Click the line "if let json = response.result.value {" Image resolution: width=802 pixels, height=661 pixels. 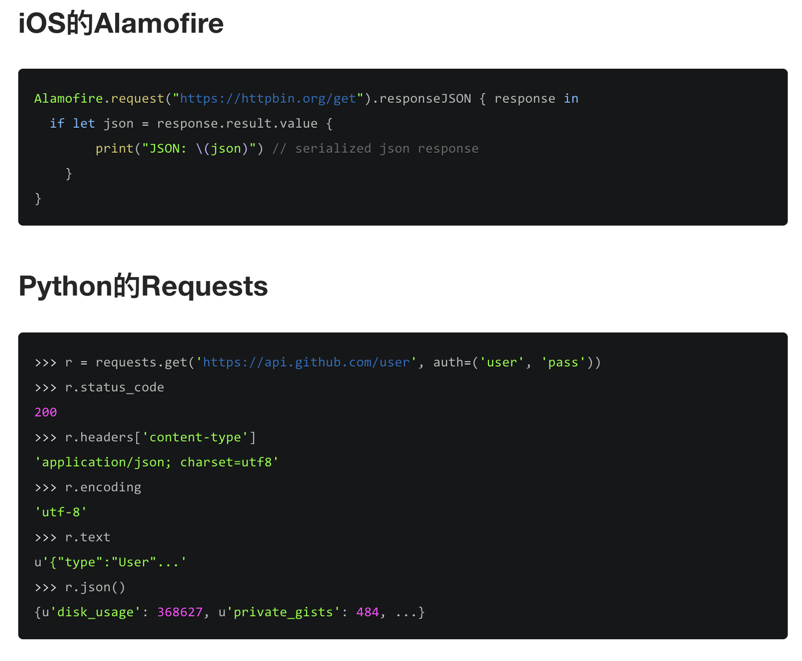191,123
